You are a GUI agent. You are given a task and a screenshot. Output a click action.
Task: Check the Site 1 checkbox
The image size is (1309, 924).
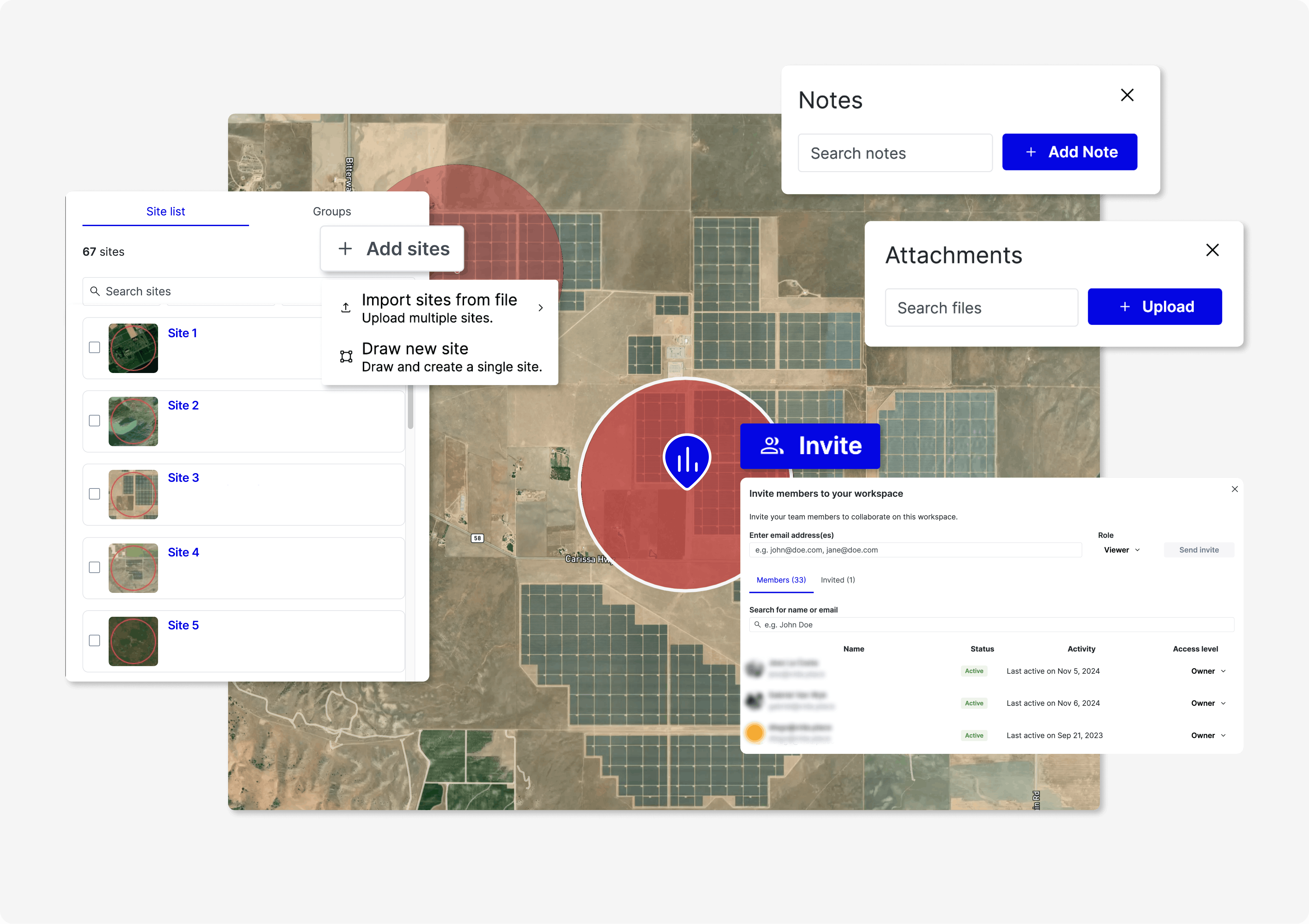pos(95,348)
